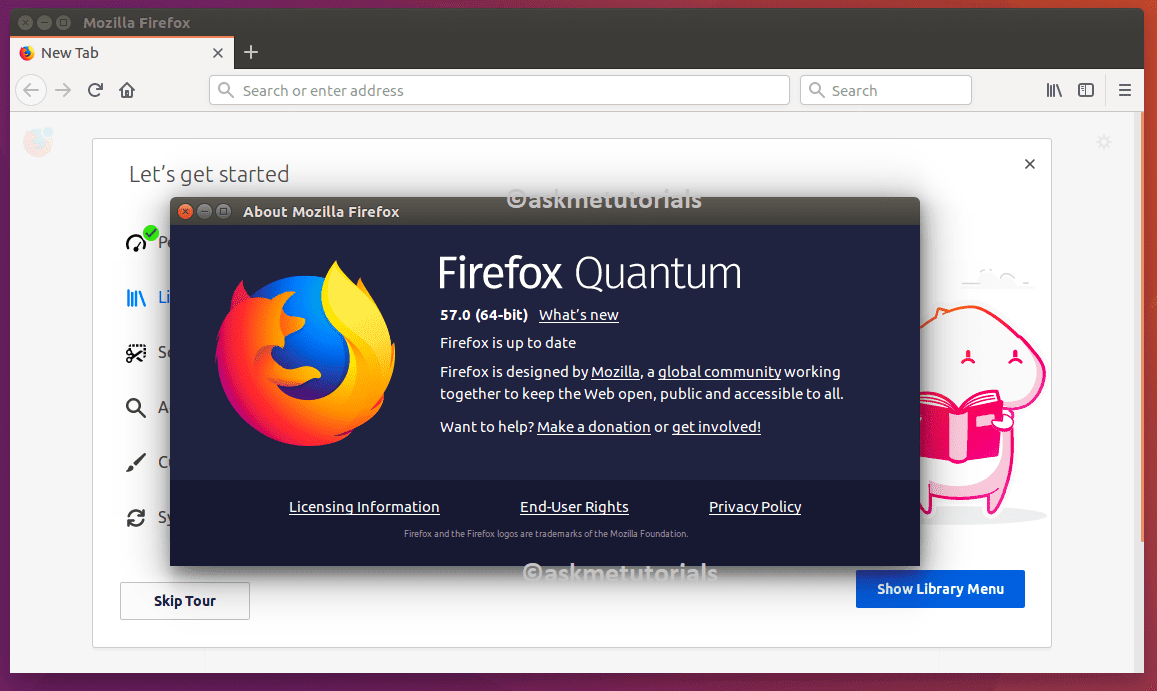Open the Privacy Policy link
1157x691 pixels.
tap(755, 507)
